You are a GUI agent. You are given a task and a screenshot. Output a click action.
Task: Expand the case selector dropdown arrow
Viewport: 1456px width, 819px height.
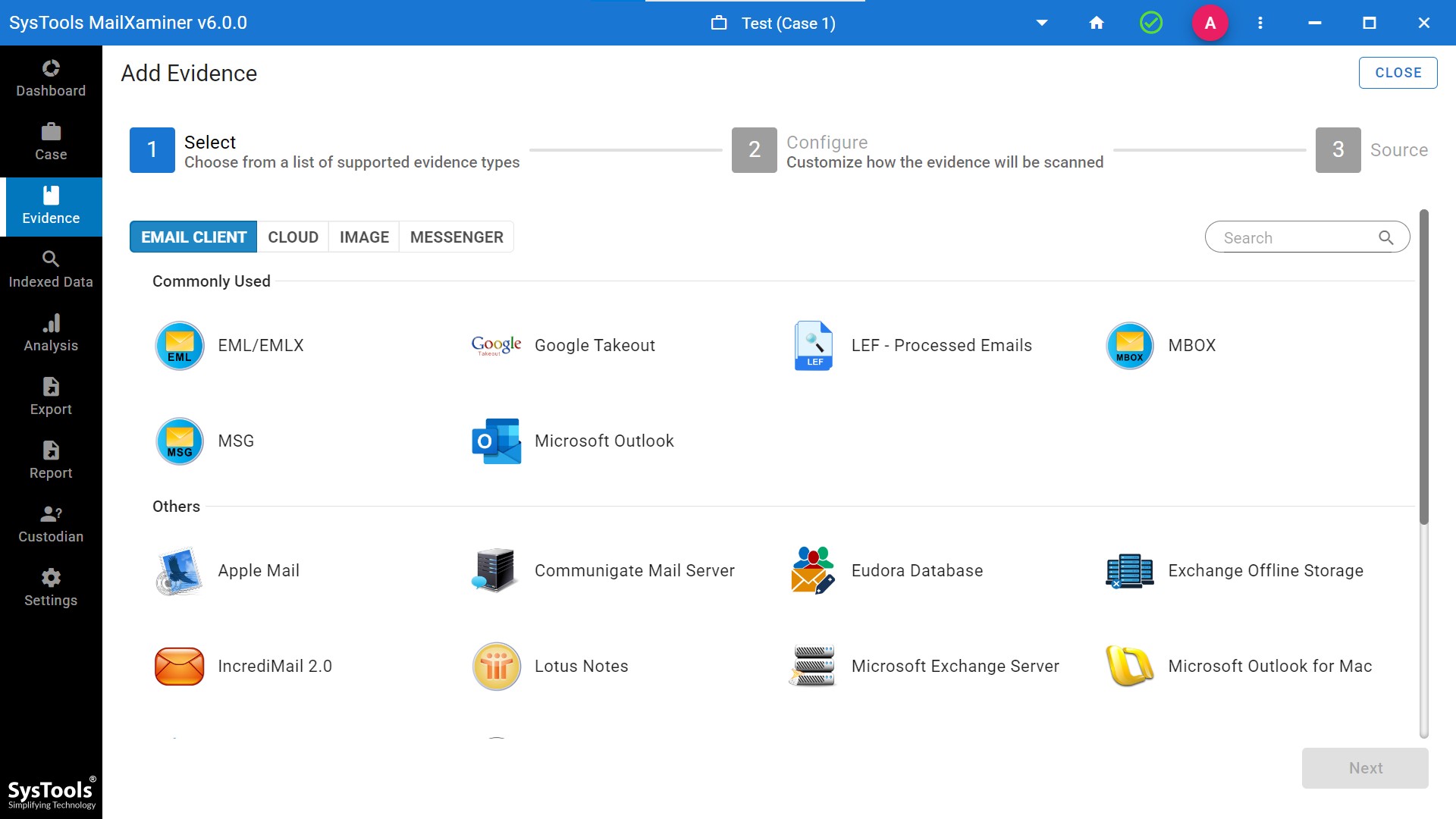pos(1042,23)
